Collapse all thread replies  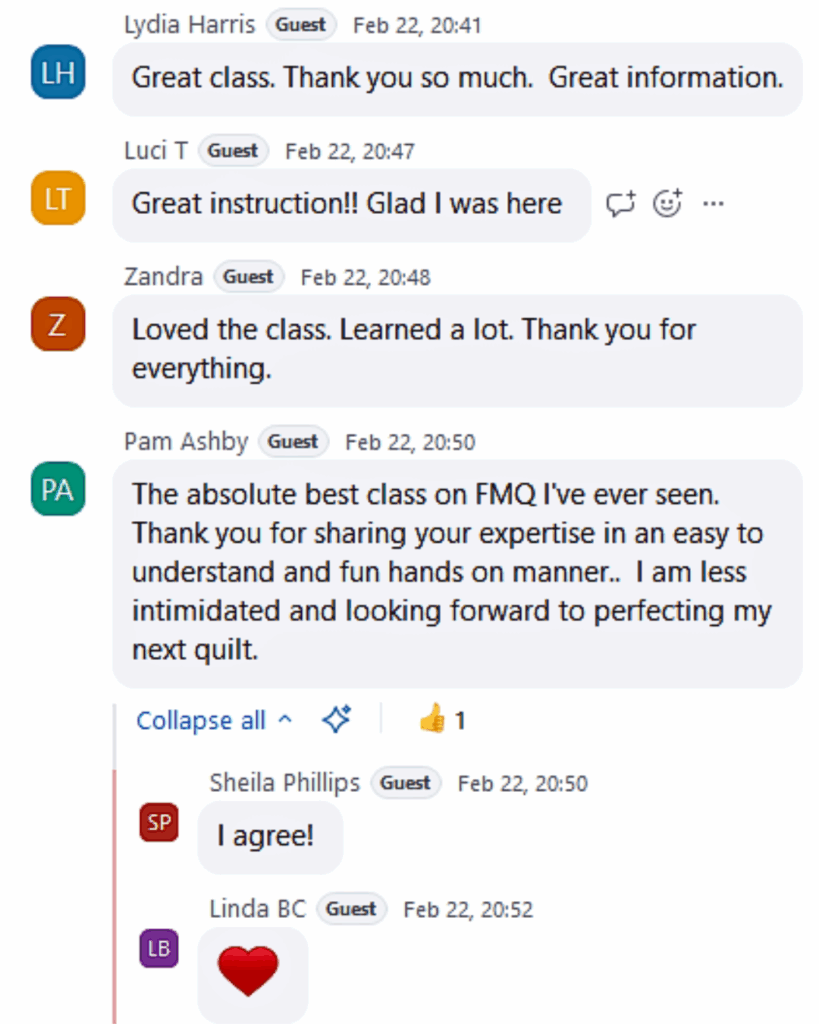click(214, 720)
